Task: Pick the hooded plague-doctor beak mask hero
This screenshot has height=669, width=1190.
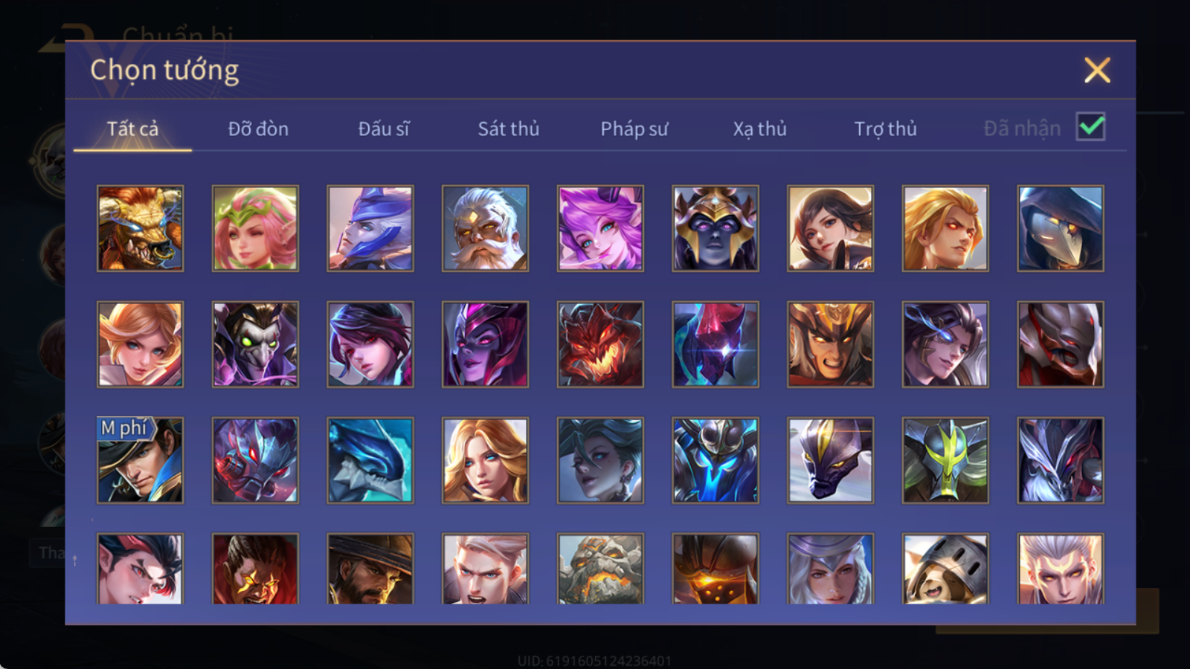Action: 1060,228
